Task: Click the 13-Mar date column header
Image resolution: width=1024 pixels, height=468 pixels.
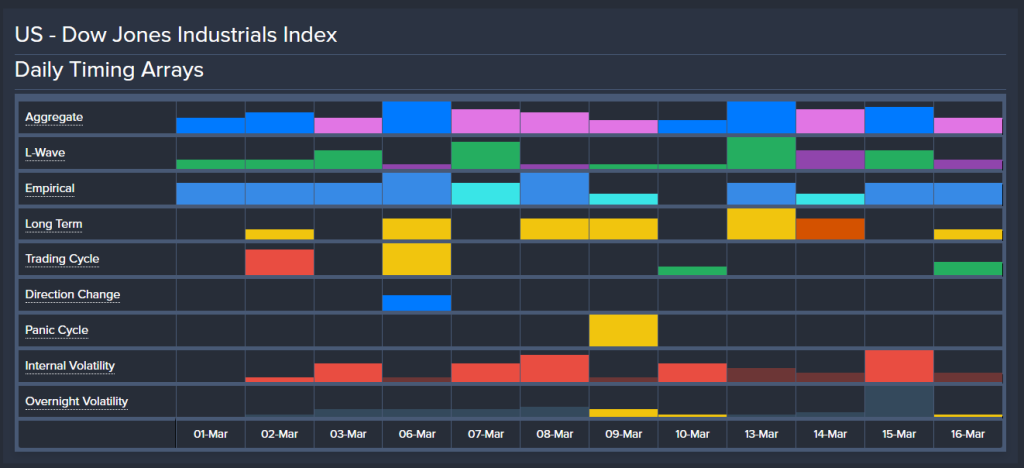Action: click(x=761, y=434)
